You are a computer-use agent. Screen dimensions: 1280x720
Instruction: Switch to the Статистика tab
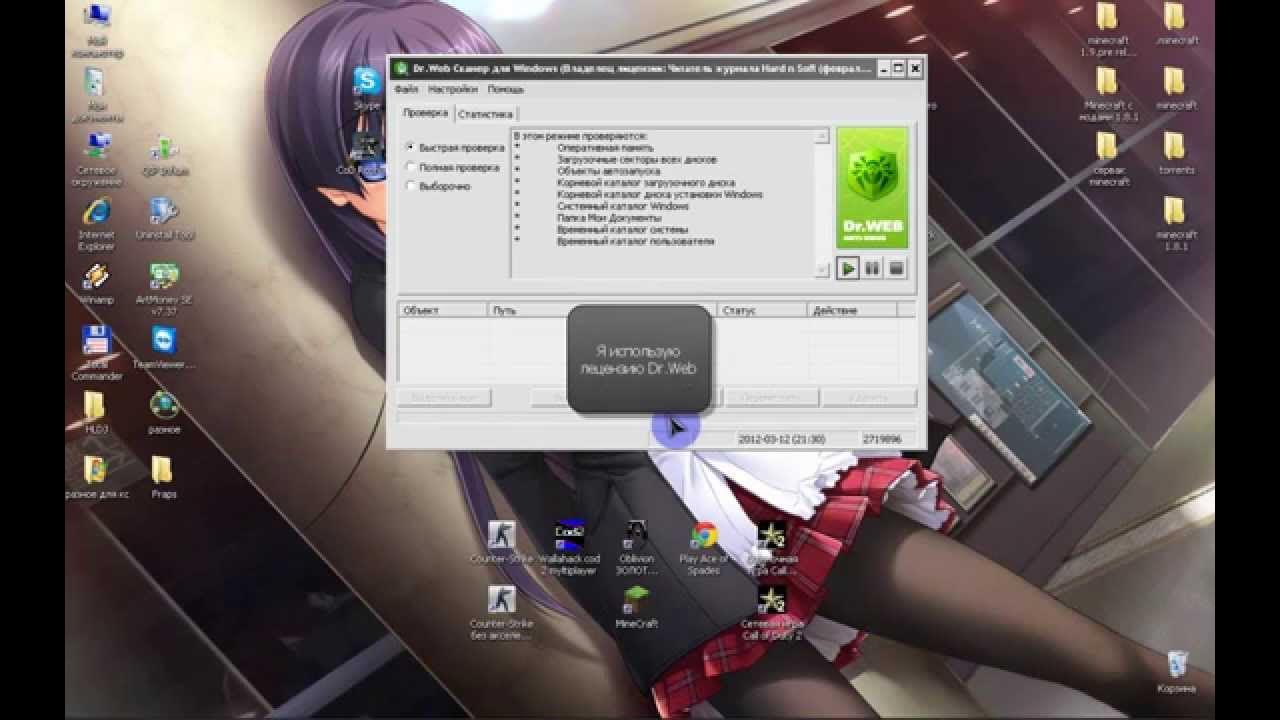(486, 114)
